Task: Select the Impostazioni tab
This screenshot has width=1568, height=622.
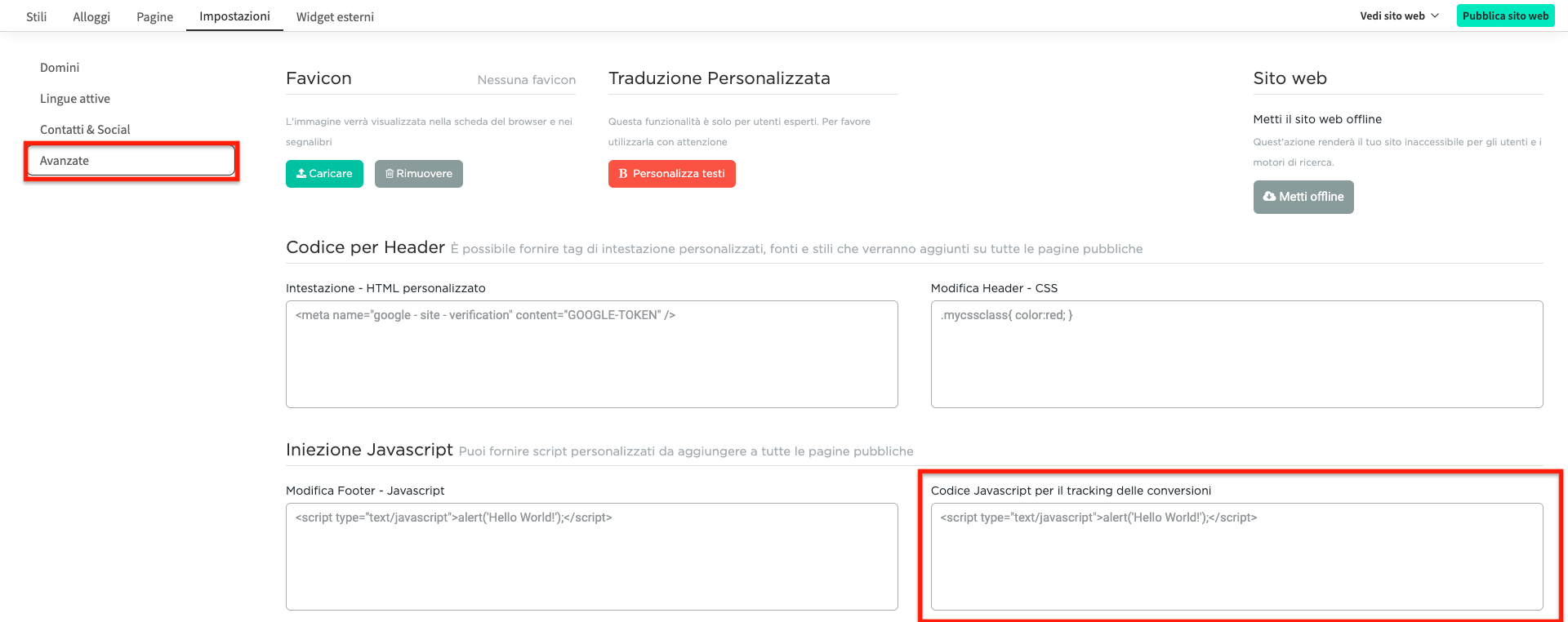Action: tap(234, 16)
